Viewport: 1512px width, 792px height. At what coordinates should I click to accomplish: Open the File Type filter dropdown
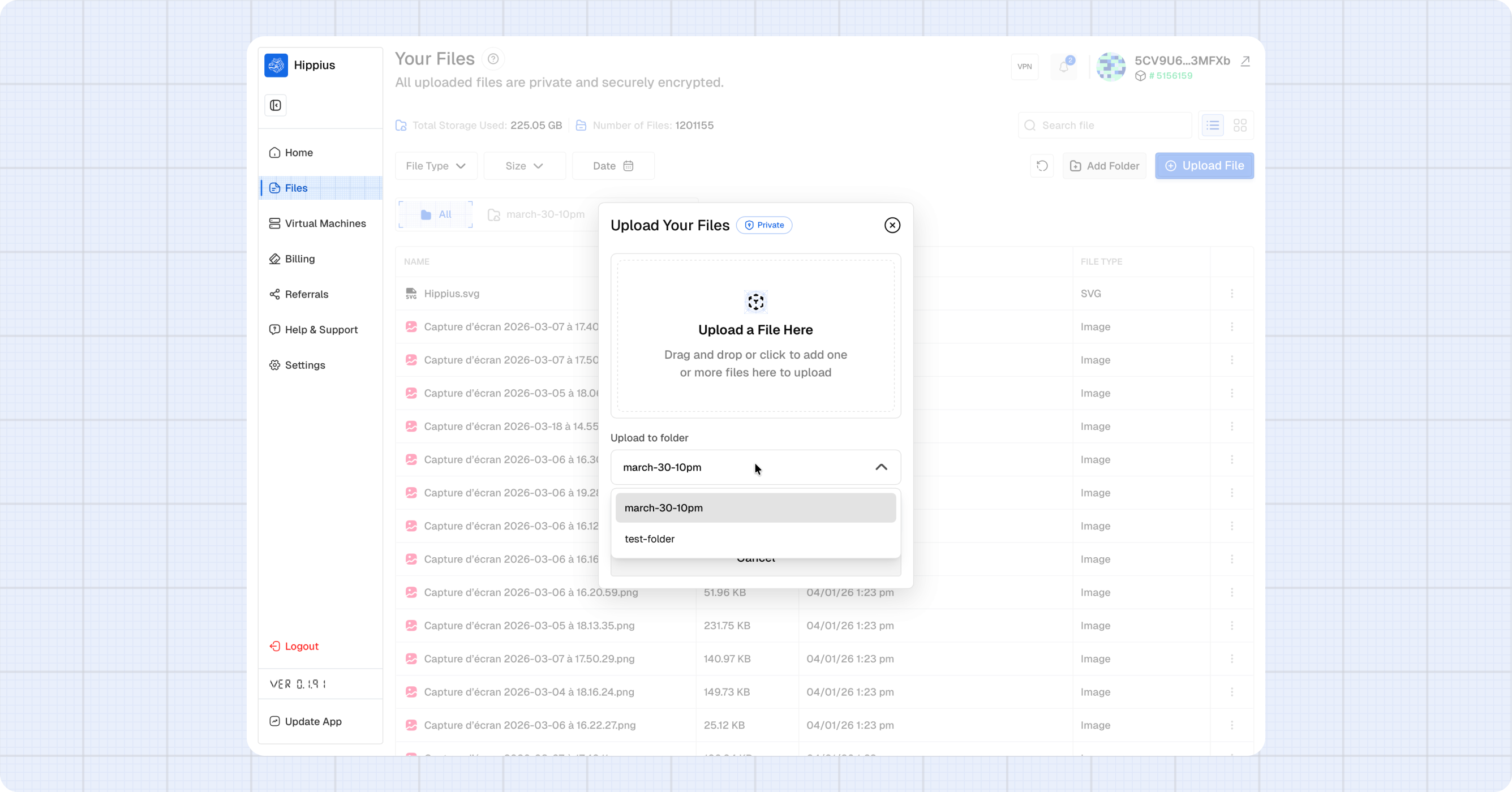[436, 166]
